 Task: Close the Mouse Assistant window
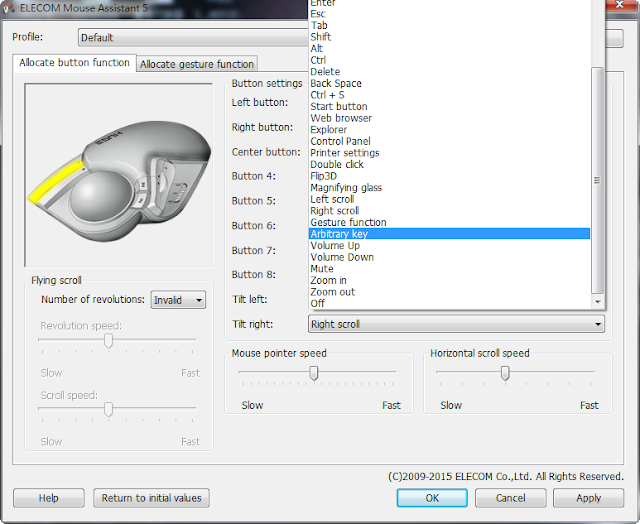[x=620, y=4]
